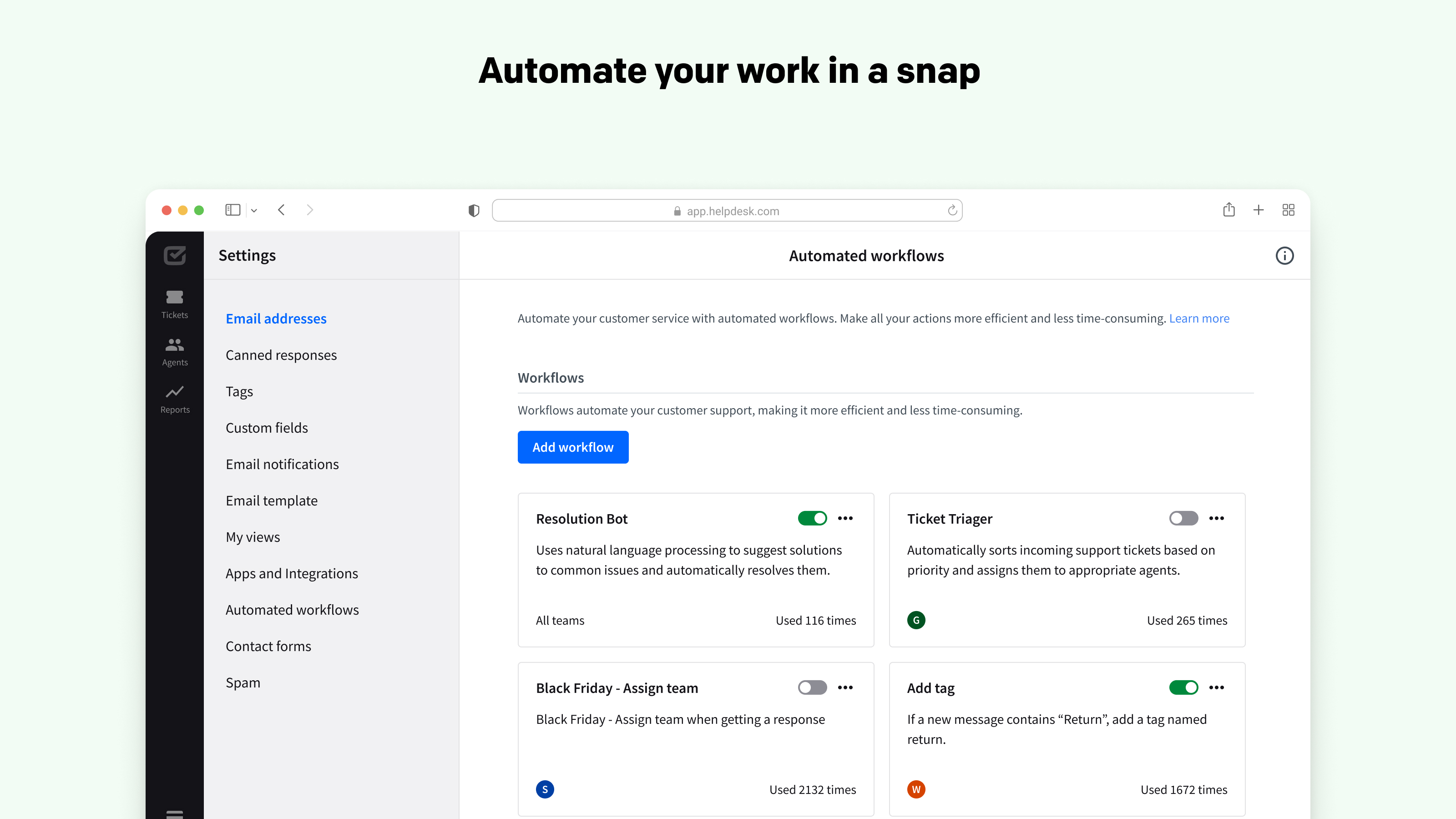The width and height of the screenshot is (1456, 819).
Task: Click the agent avatar on Ticket Triager
Action: (916, 620)
